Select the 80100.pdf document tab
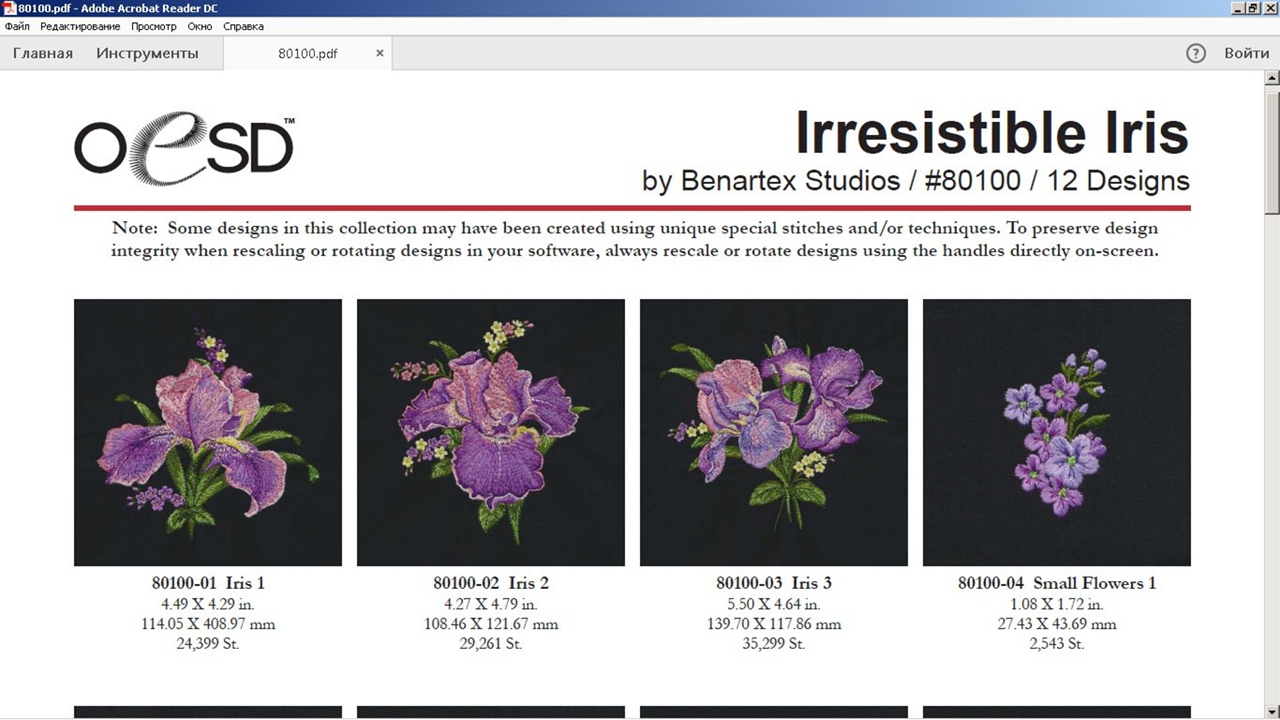Image resolution: width=1280 pixels, height=720 pixels. (308, 53)
